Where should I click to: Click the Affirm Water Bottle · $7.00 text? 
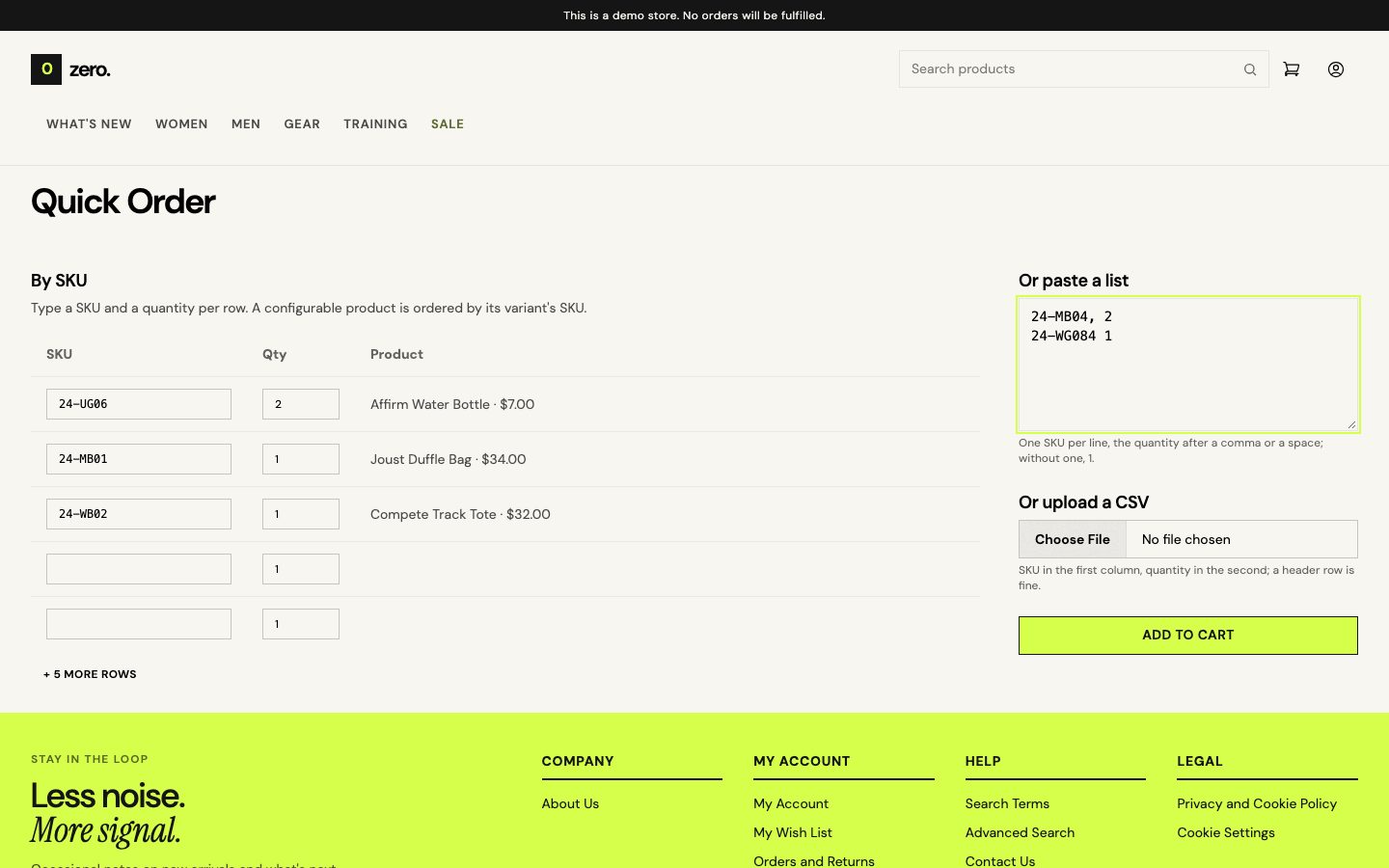click(x=452, y=404)
